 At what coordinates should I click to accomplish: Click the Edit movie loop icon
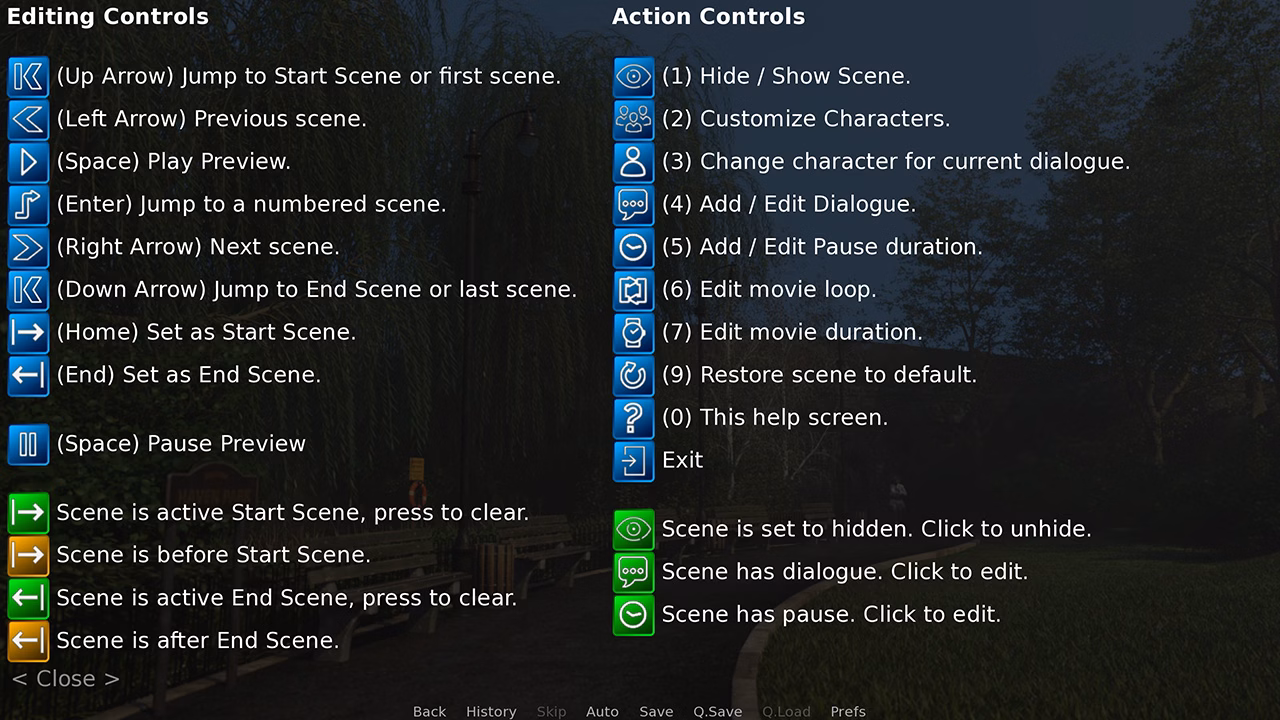(x=633, y=290)
